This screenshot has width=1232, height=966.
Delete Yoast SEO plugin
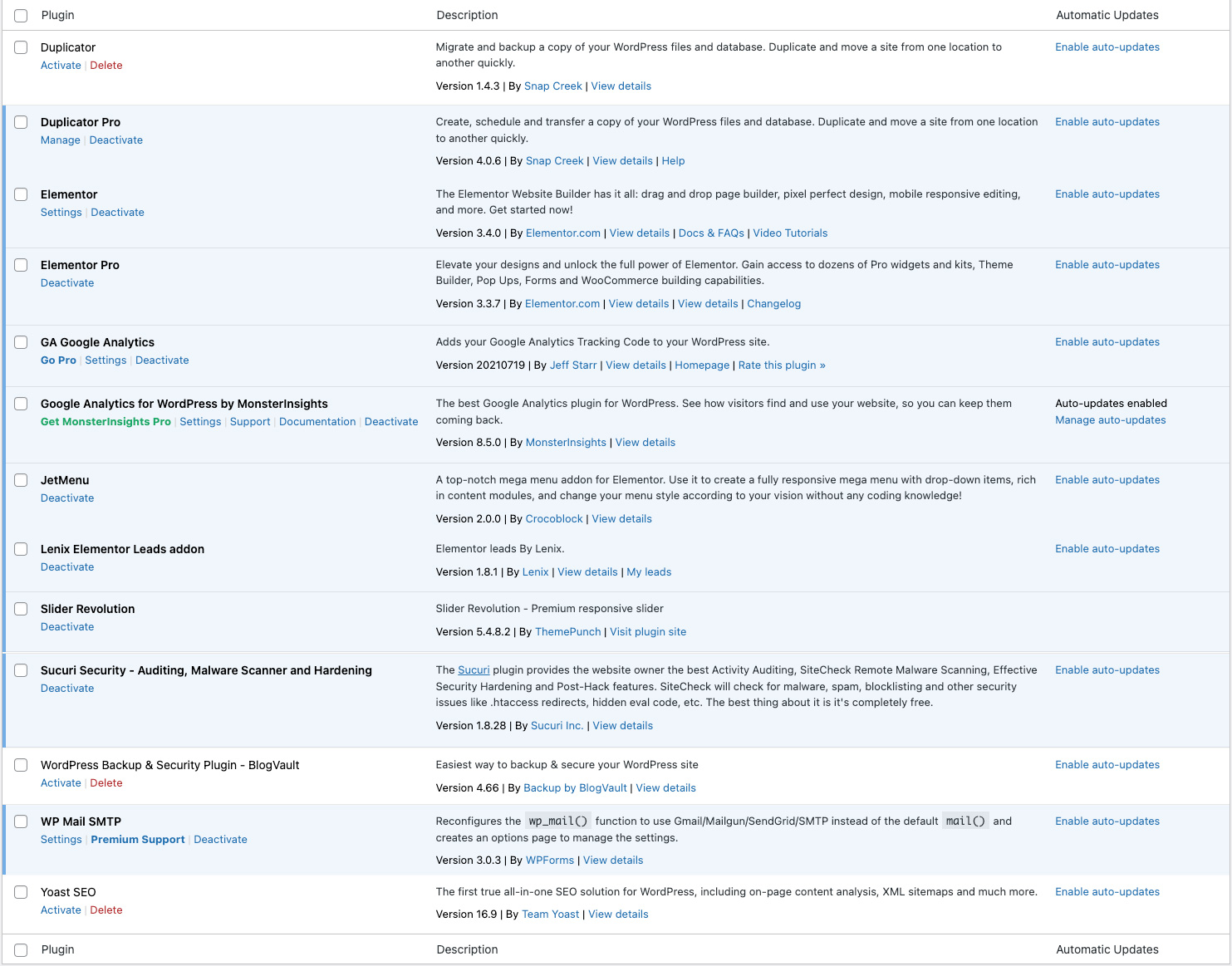pos(106,910)
